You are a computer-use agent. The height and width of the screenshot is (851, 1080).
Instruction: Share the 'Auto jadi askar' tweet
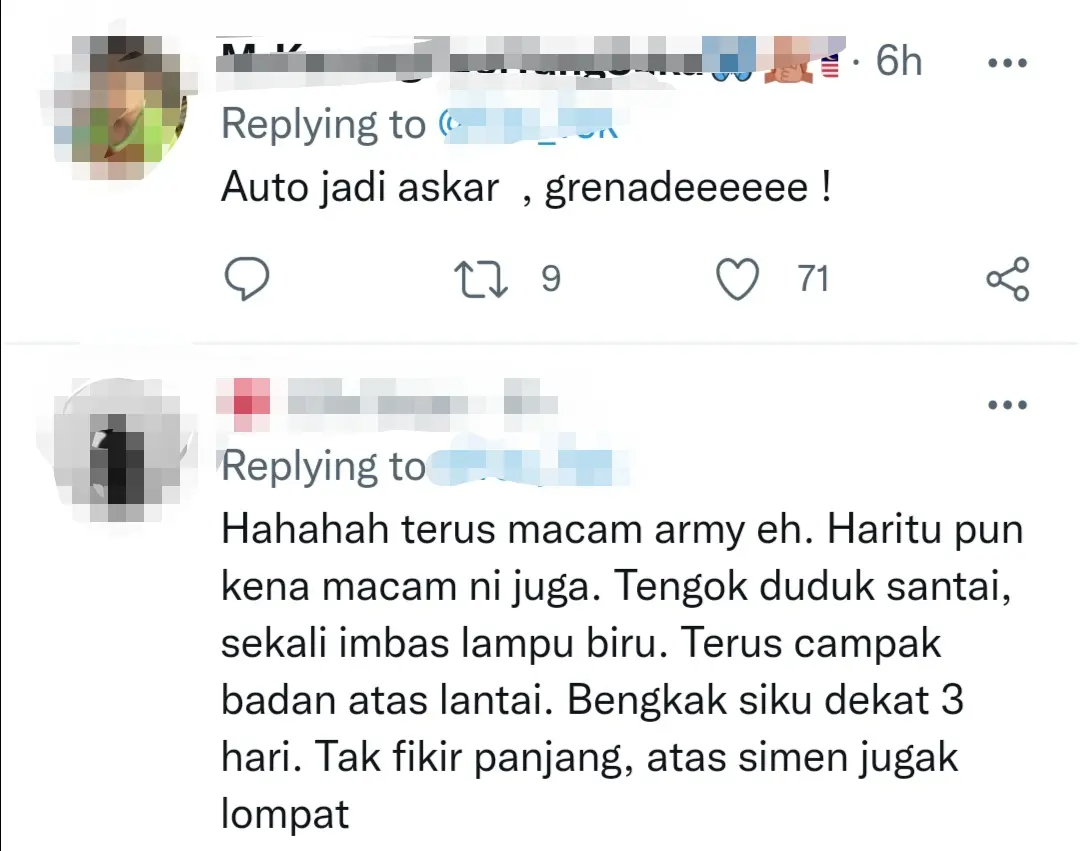(x=1008, y=279)
